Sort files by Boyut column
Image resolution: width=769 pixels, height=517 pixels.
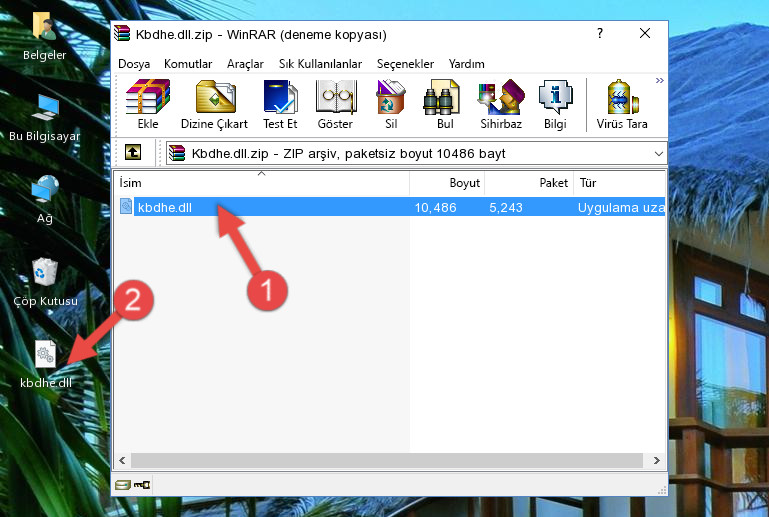(x=447, y=183)
